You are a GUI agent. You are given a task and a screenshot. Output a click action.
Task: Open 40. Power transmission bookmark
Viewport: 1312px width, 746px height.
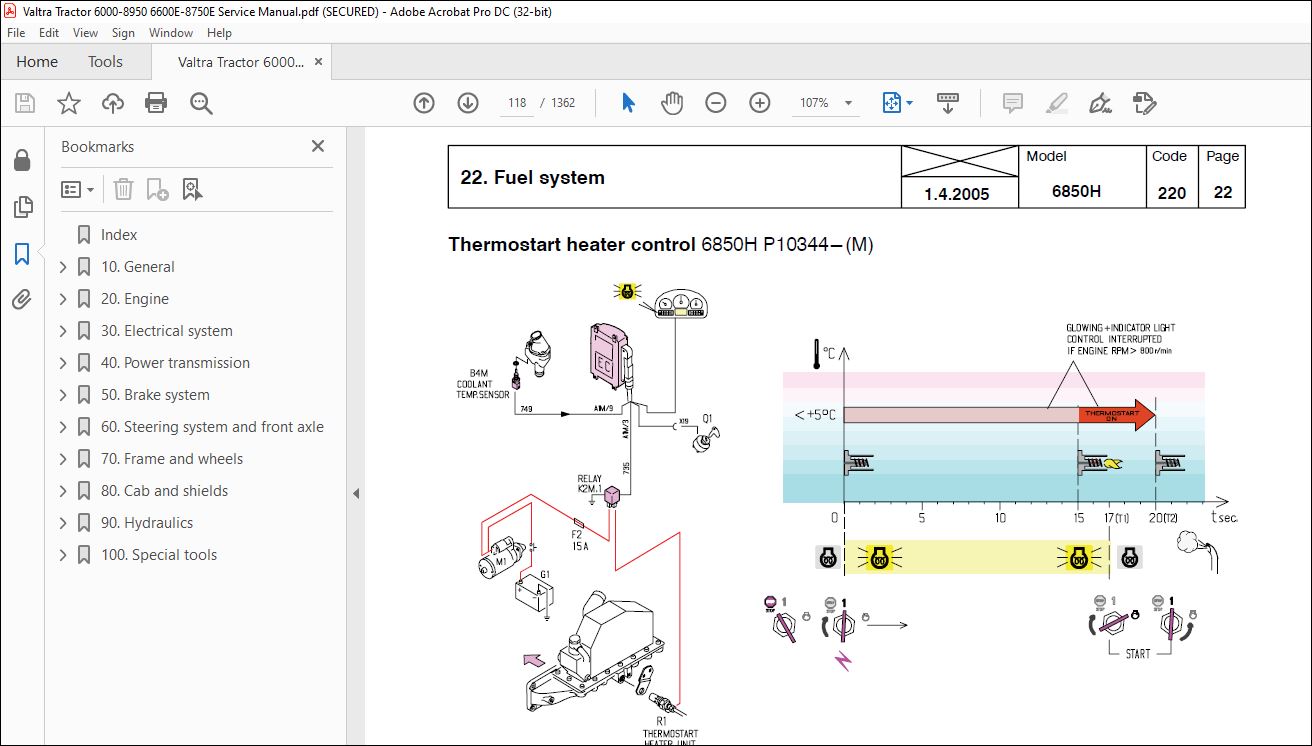pyautogui.click(x=175, y=363)
